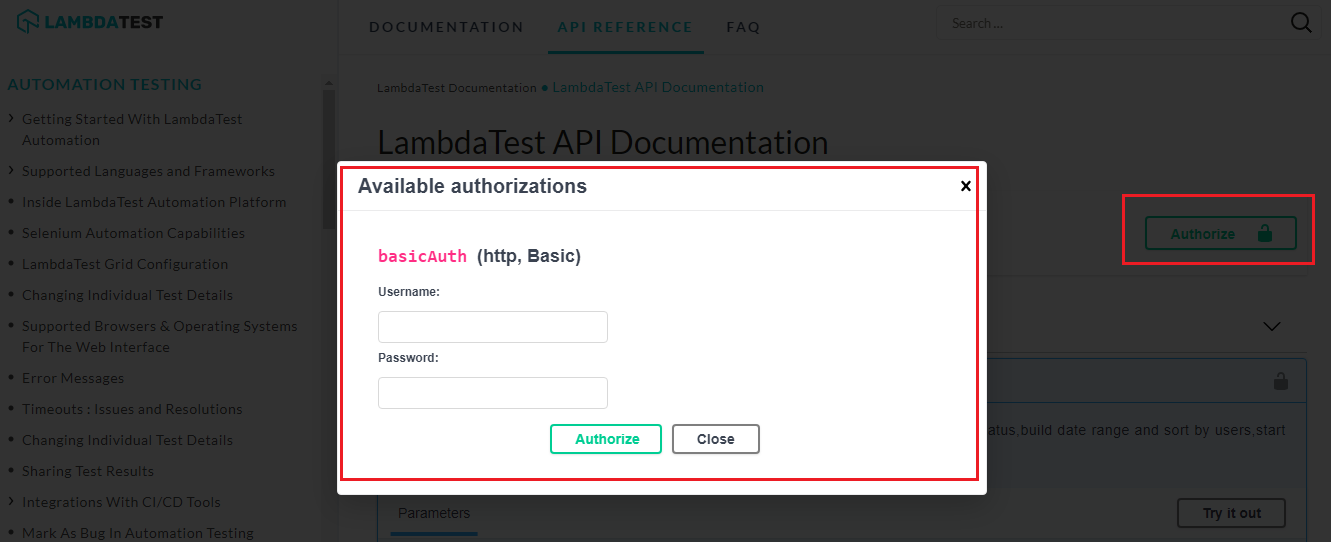The width and height of the screenshot is (1334, 542).
Task: Click the lock icon on the endpoint row
Action: pos(1280,381)
